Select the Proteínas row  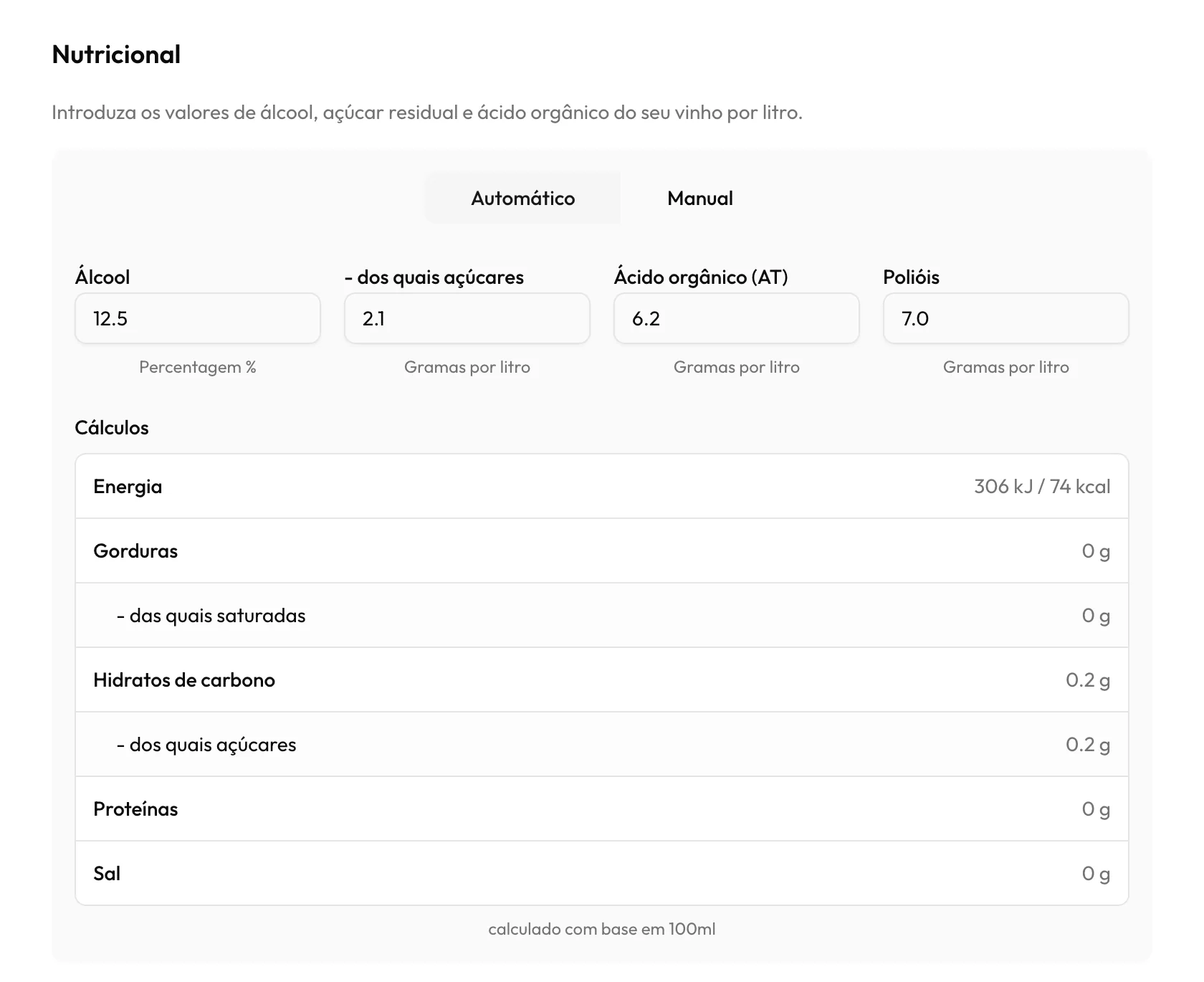point(602,809)
